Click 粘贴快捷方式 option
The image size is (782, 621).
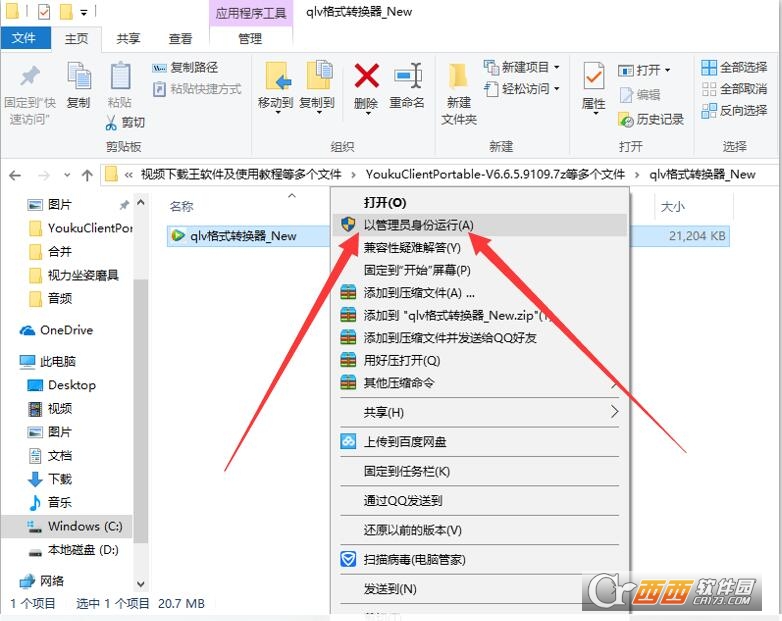point(197,89)
